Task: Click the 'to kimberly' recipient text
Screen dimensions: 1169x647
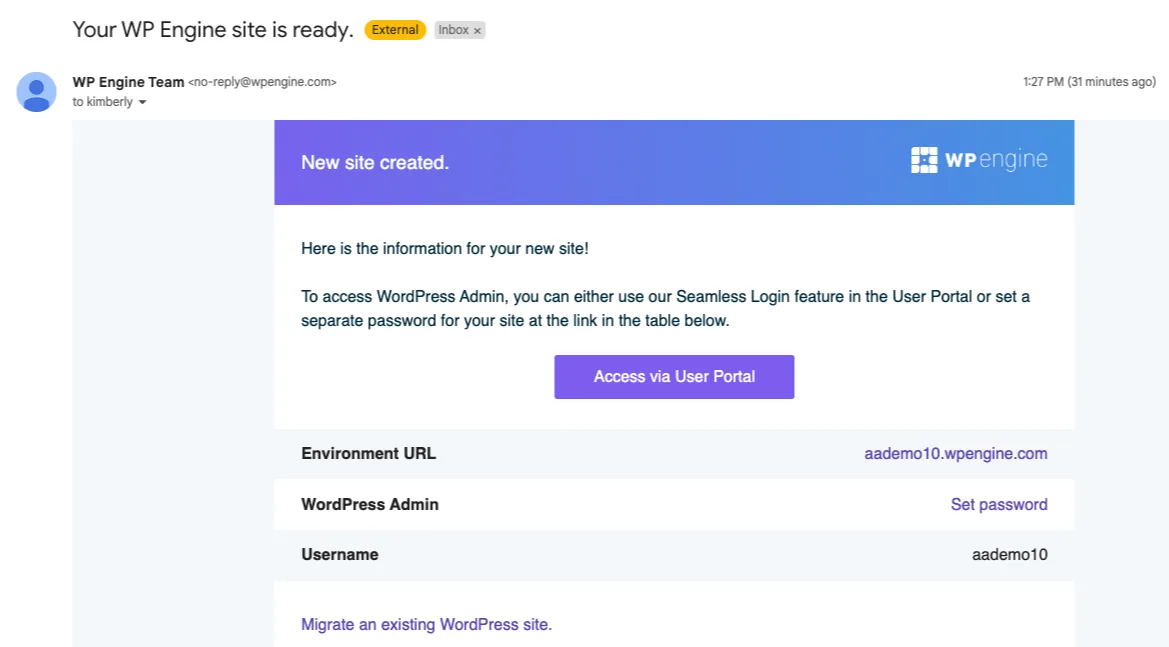Action: point(102,102)
